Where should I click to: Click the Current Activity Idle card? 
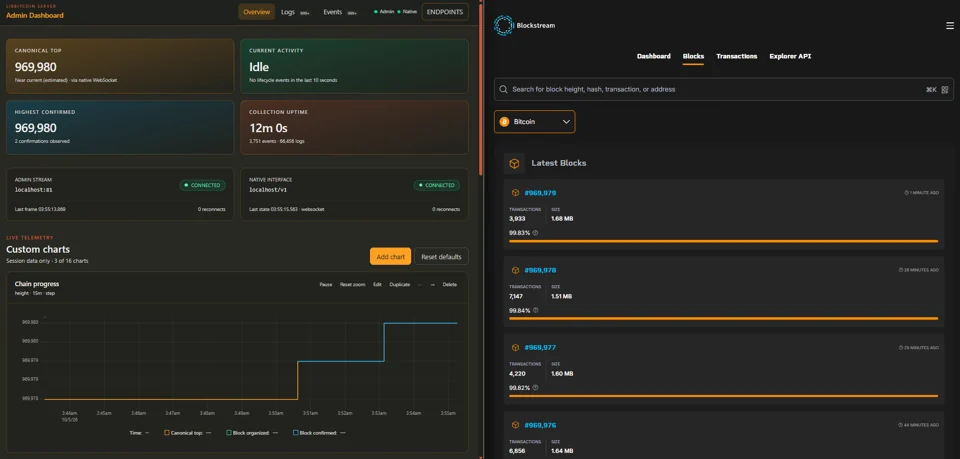(354, 65)
